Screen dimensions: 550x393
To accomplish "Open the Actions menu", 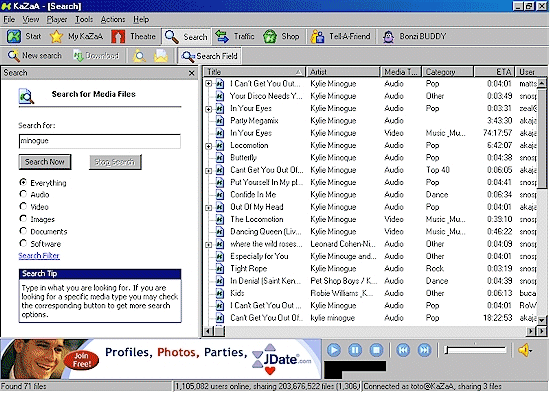I will [x=113, y=19].
